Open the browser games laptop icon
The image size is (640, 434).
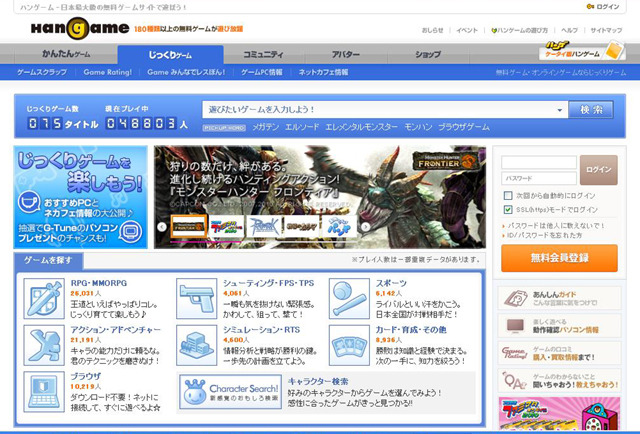coord(44,392)
